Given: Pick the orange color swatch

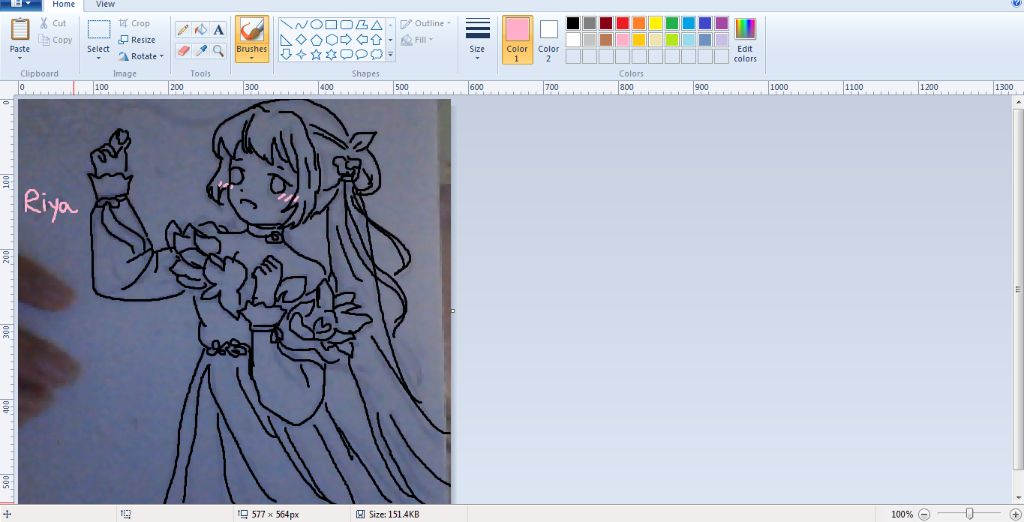Looking at the screenshot, I should (x=639, y=24).
